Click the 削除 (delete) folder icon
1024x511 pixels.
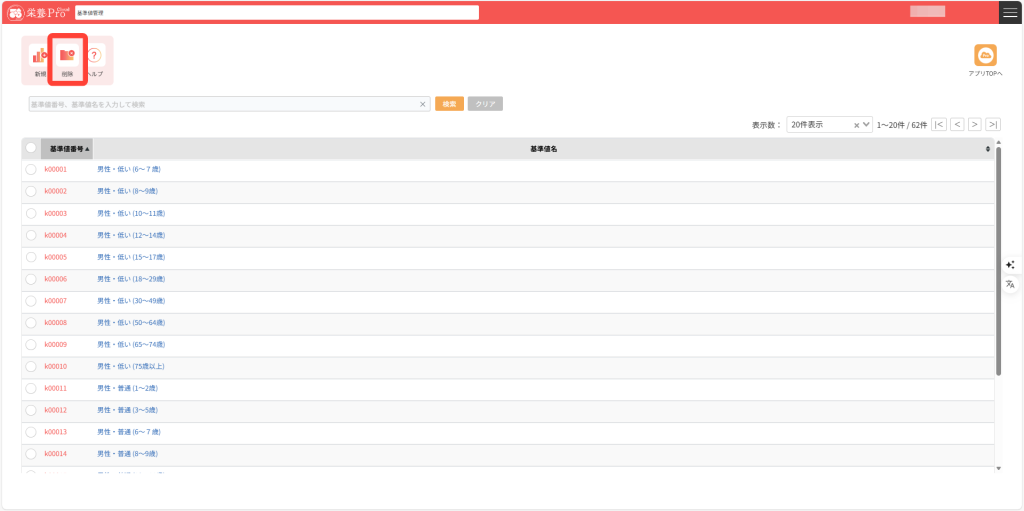[x=67, y=58]
